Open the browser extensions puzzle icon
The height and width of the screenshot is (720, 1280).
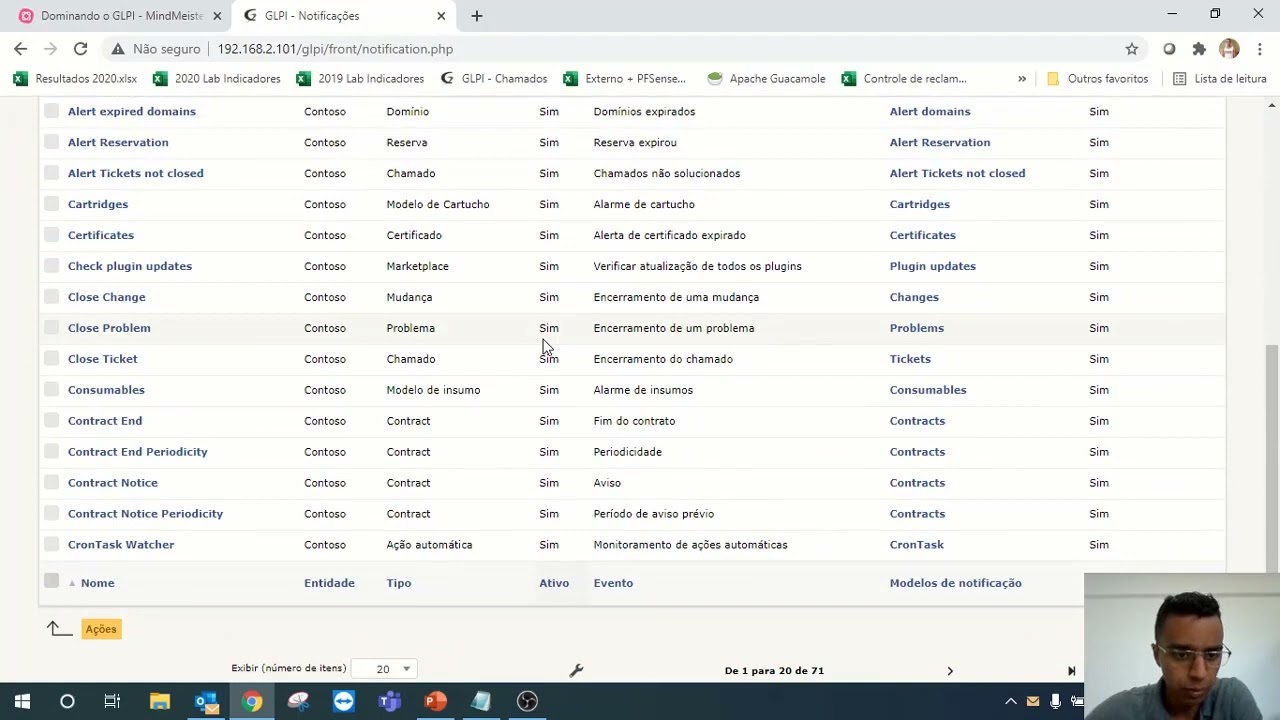(x=1199, y=49)
